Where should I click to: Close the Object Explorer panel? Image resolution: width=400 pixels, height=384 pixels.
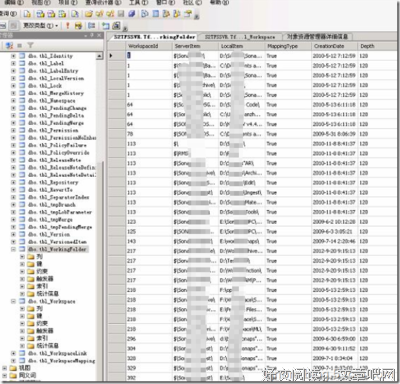(x=99, y=35)
